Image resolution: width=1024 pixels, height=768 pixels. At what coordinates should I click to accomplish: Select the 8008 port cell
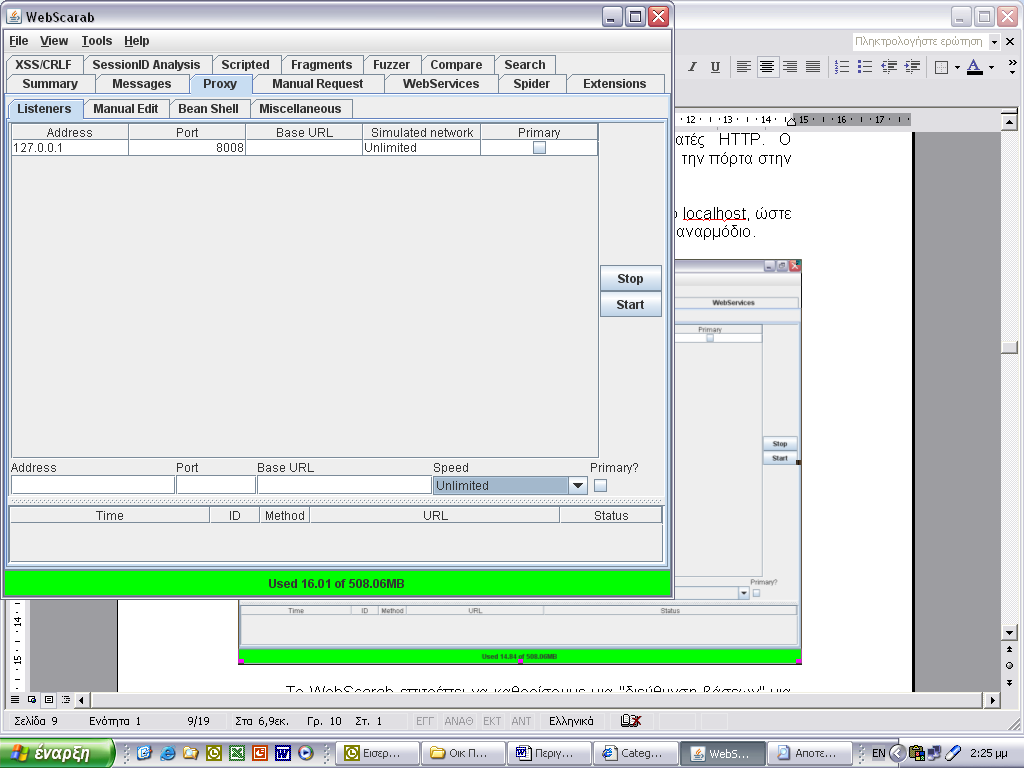tap(187, 148)
